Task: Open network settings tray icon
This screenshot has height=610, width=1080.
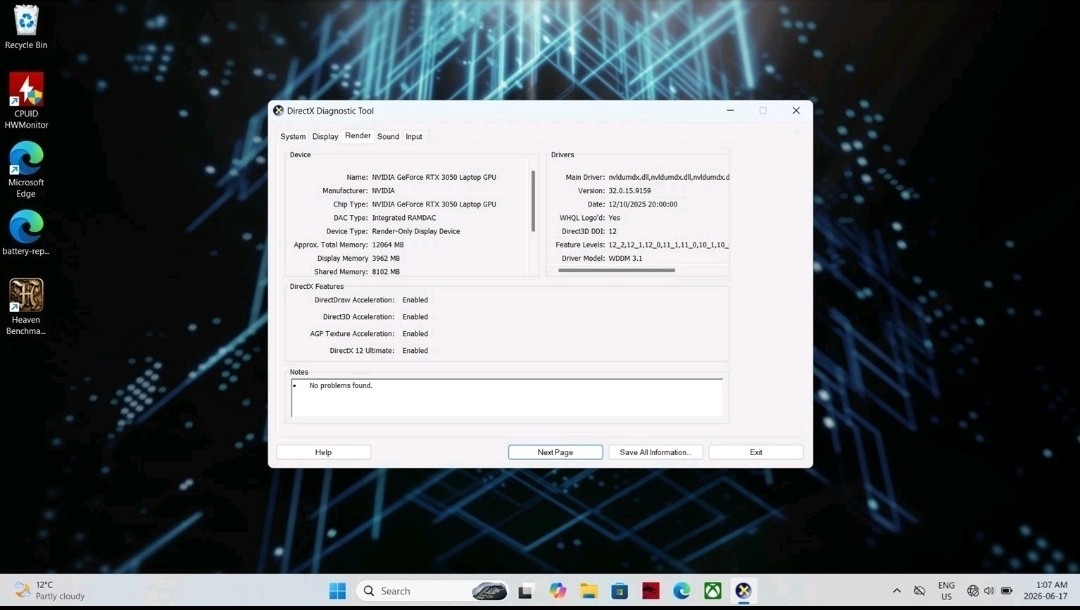Action: (973, 591)
